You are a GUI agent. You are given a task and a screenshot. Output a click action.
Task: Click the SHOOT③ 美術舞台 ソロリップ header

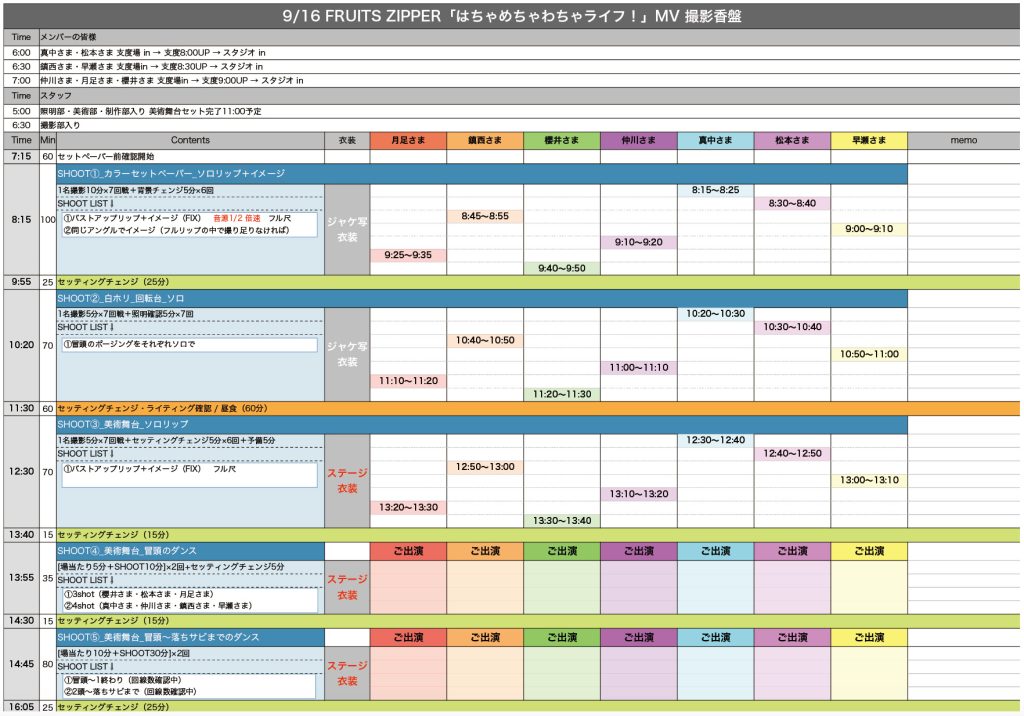pos(190,425)
